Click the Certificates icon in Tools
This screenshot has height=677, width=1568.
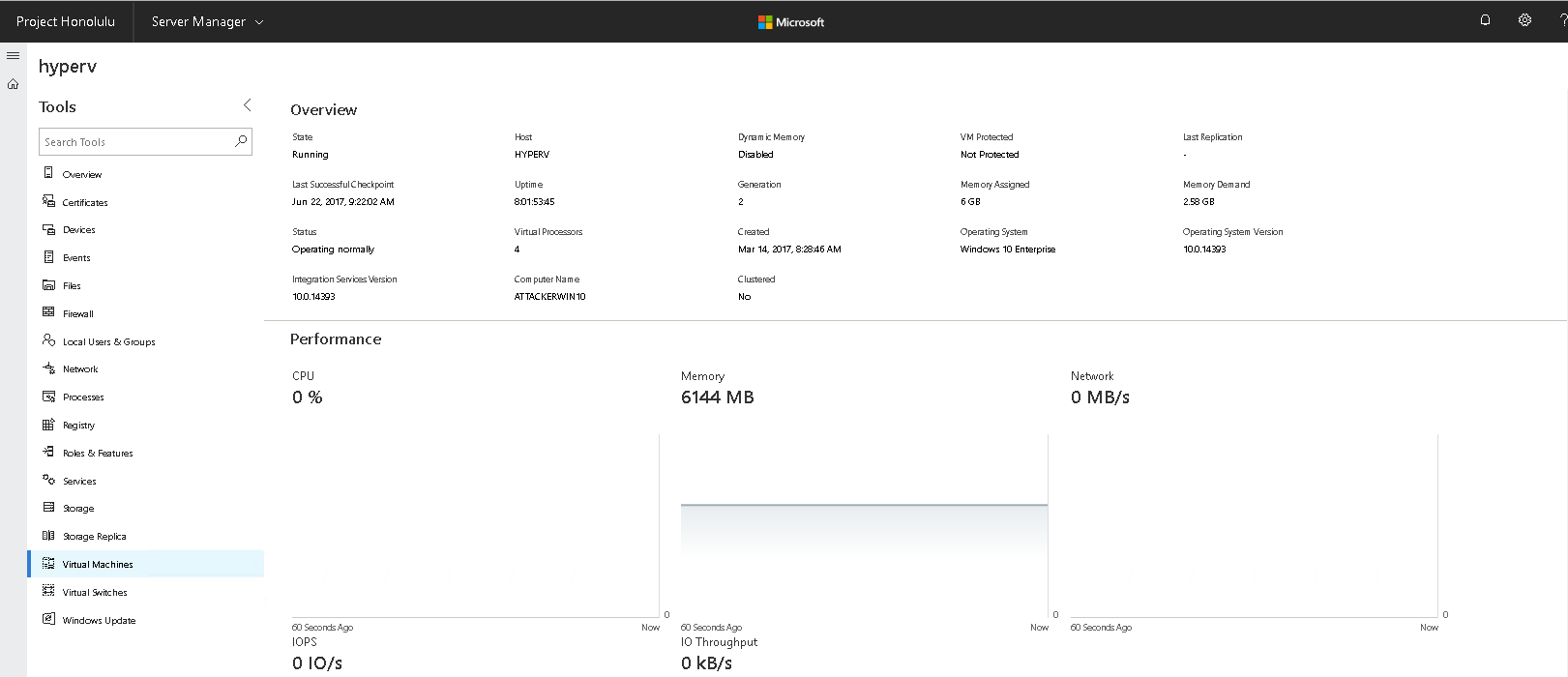48,201
